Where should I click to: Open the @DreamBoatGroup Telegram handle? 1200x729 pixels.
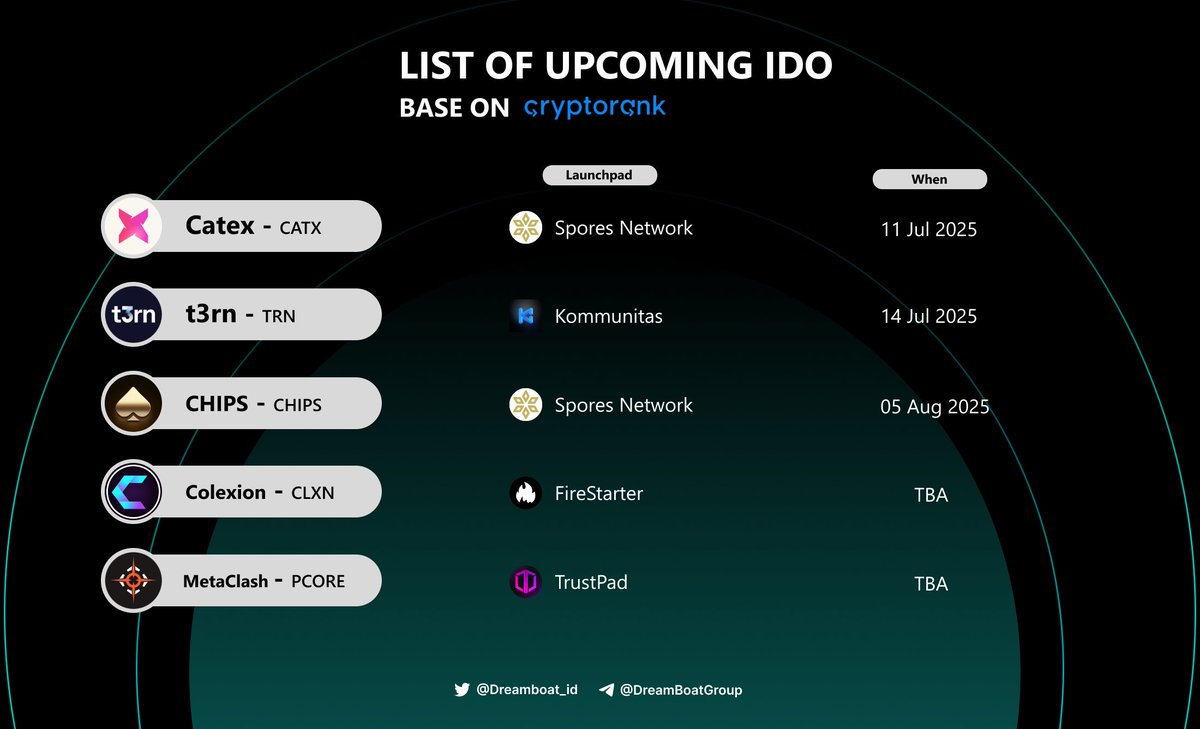(681, 690)
